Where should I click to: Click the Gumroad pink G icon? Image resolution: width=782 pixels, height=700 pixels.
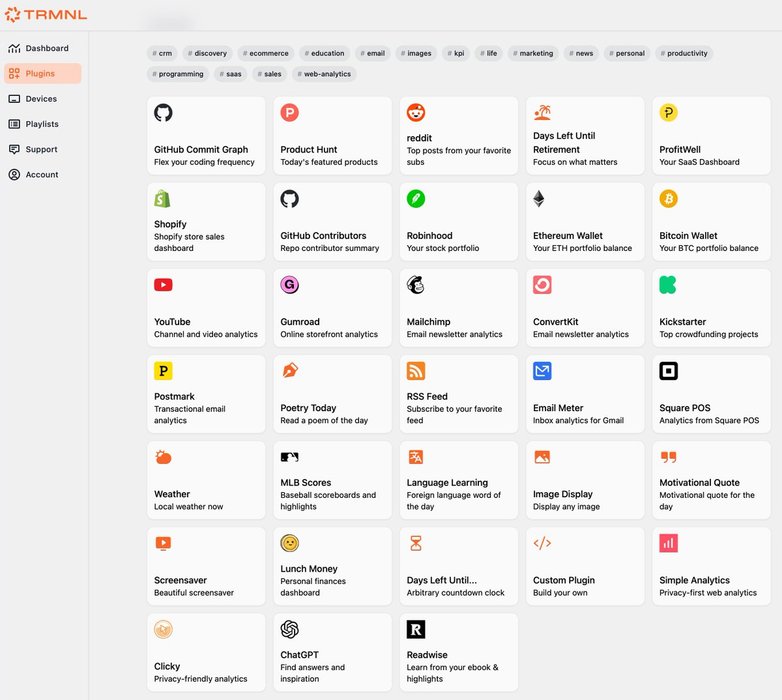pyautogui.click(x=289, y=285)
